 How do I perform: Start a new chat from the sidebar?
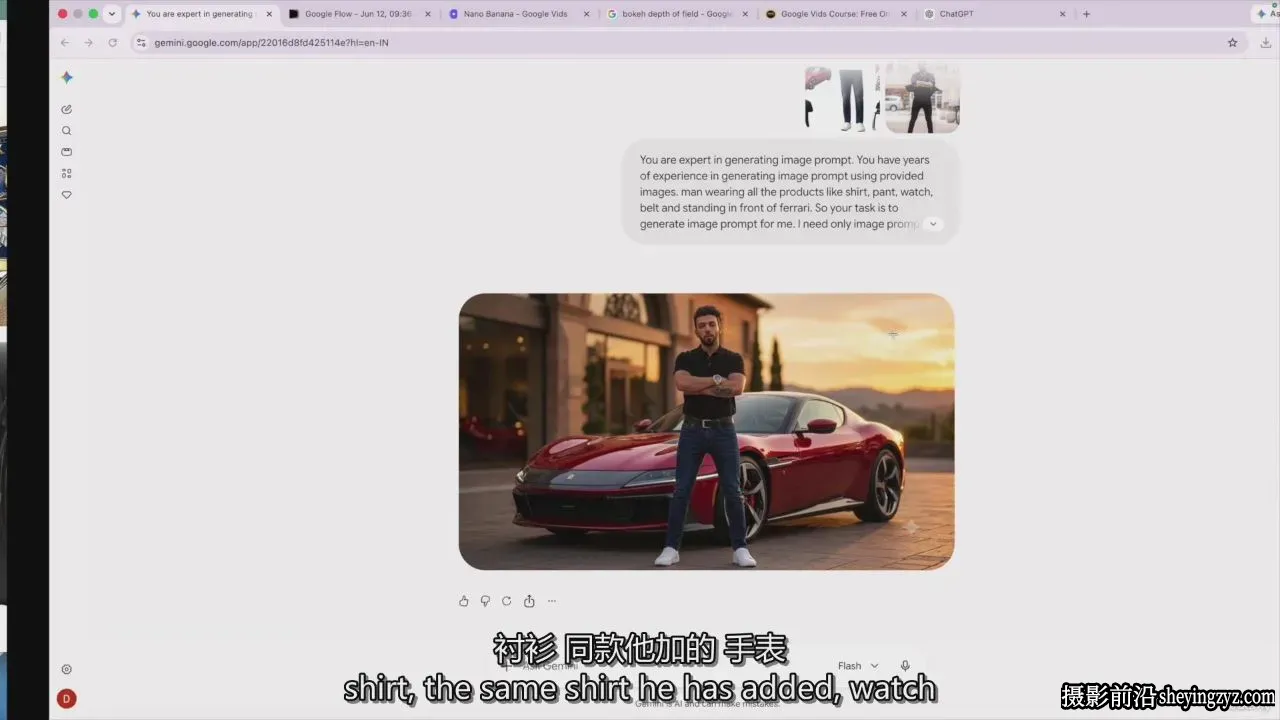pyautogui.click(x=67, y=109)
